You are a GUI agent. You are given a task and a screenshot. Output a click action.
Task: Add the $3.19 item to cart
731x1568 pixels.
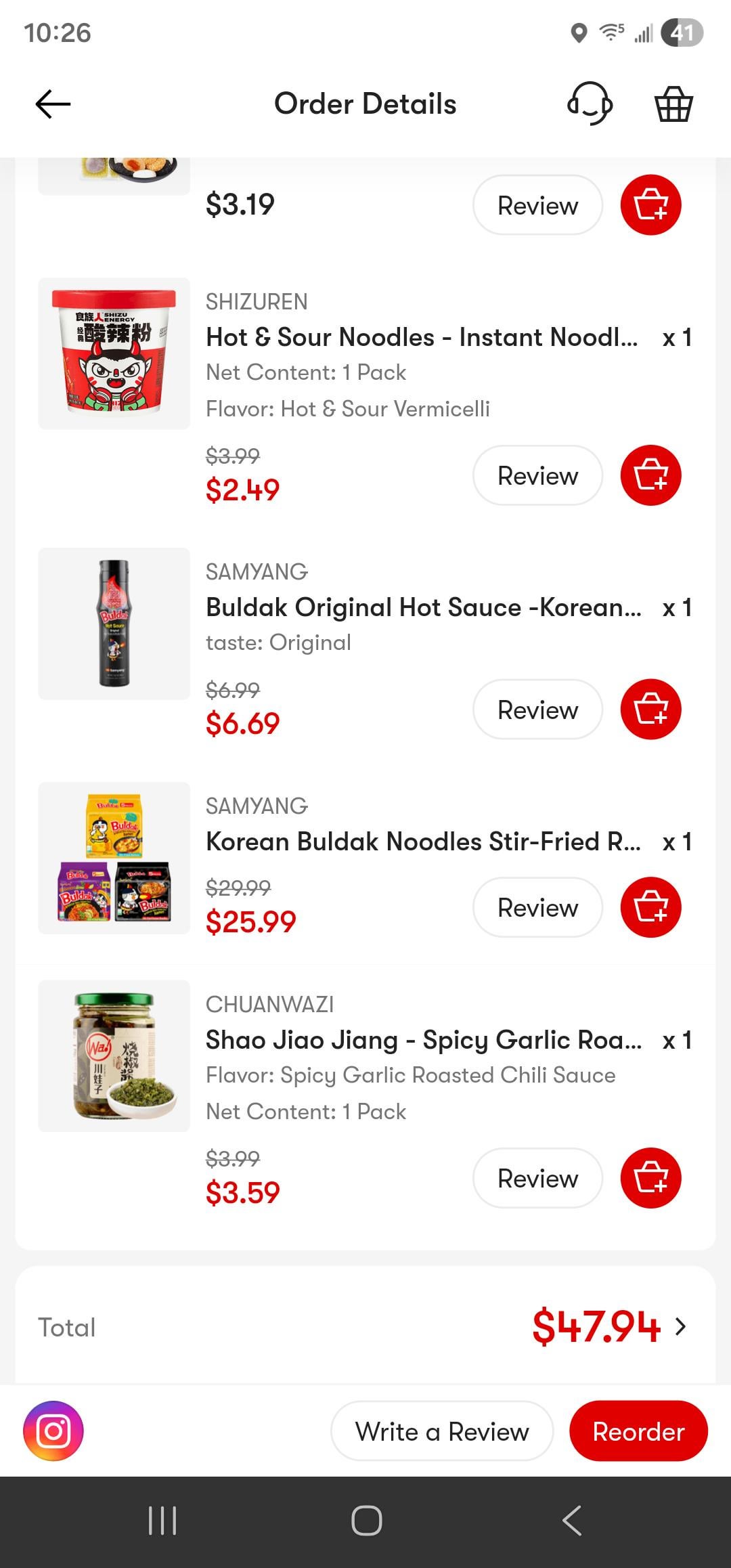coord(650,205)
